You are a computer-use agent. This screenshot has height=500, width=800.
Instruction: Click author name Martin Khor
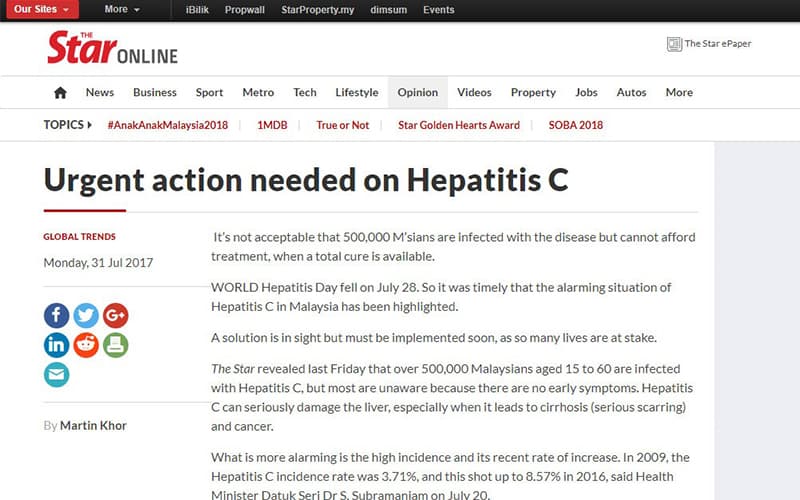[93, 426]
